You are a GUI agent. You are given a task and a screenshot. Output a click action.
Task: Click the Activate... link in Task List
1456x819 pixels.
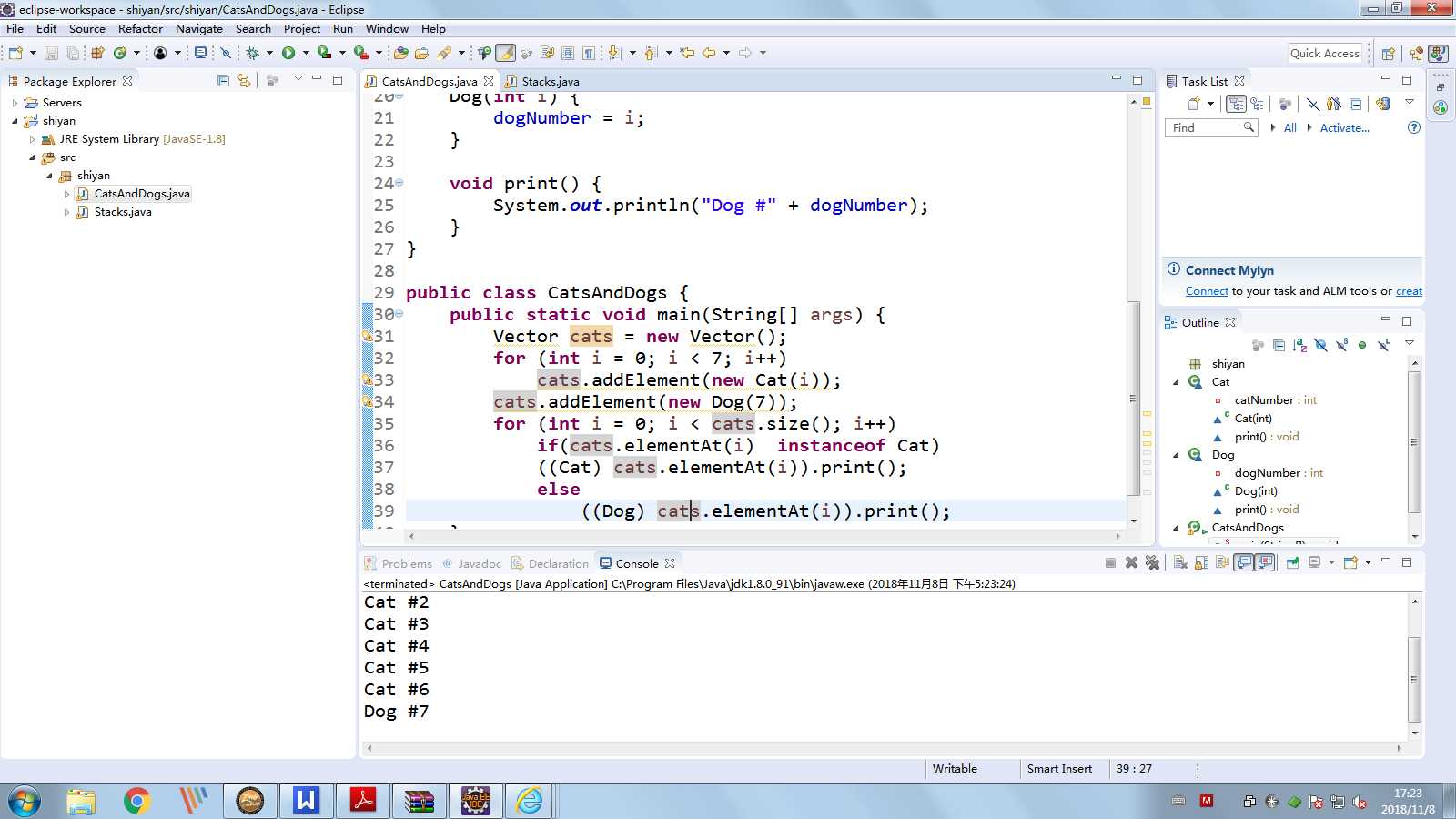[1344, 127]
